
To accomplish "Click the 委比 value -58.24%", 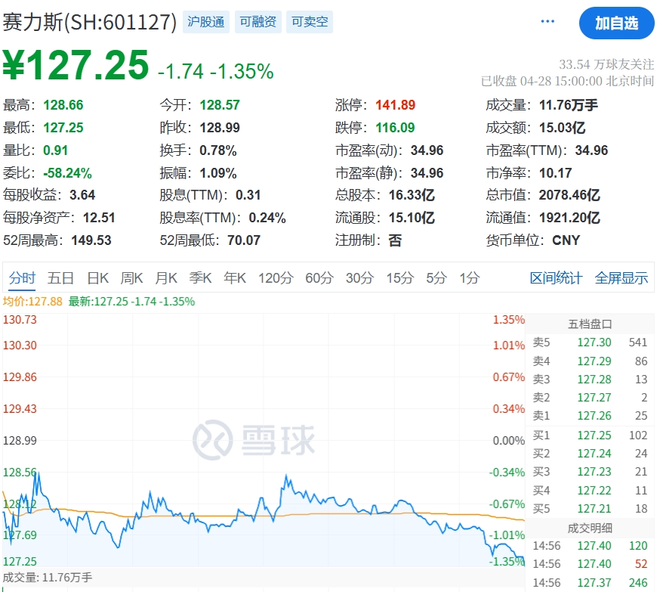I will coord(67,173).
